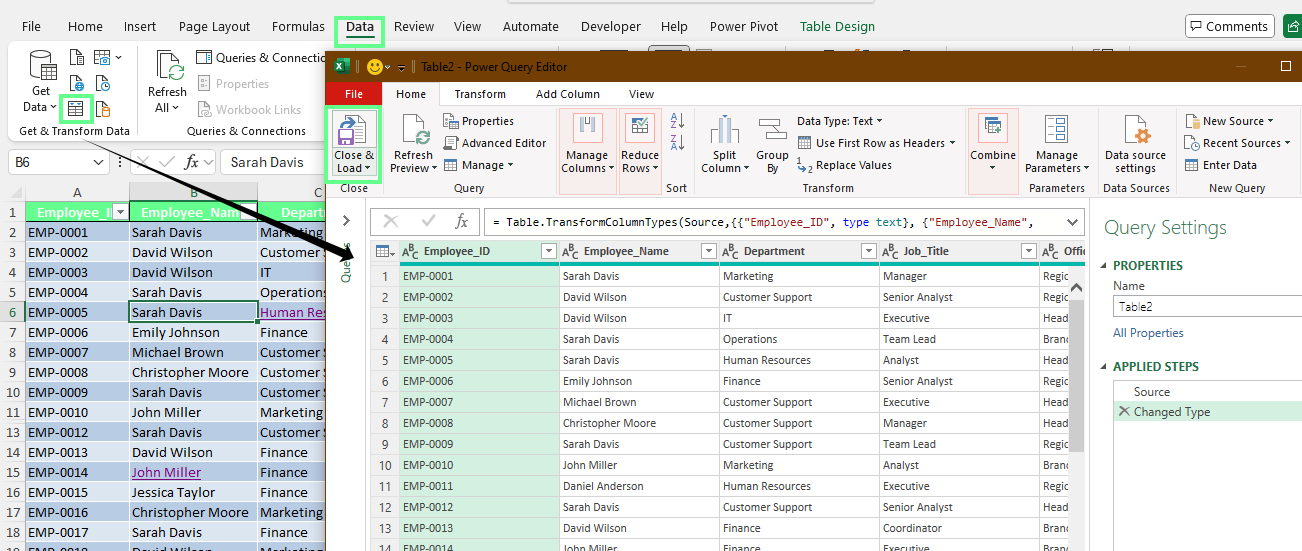Click Excel cell A2 EMP-0001

(77, 232)
